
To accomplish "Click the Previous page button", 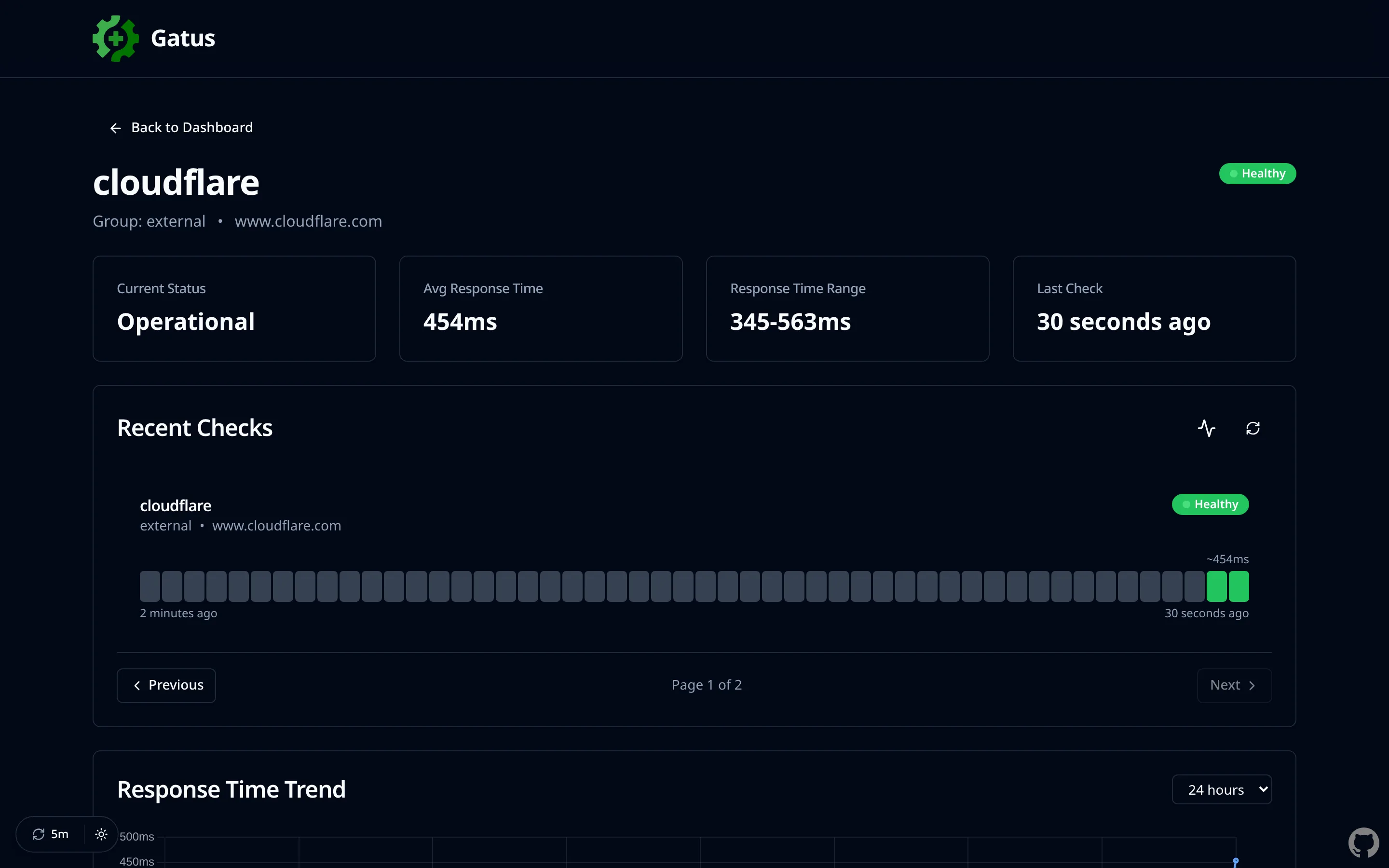I will point(166,685).
